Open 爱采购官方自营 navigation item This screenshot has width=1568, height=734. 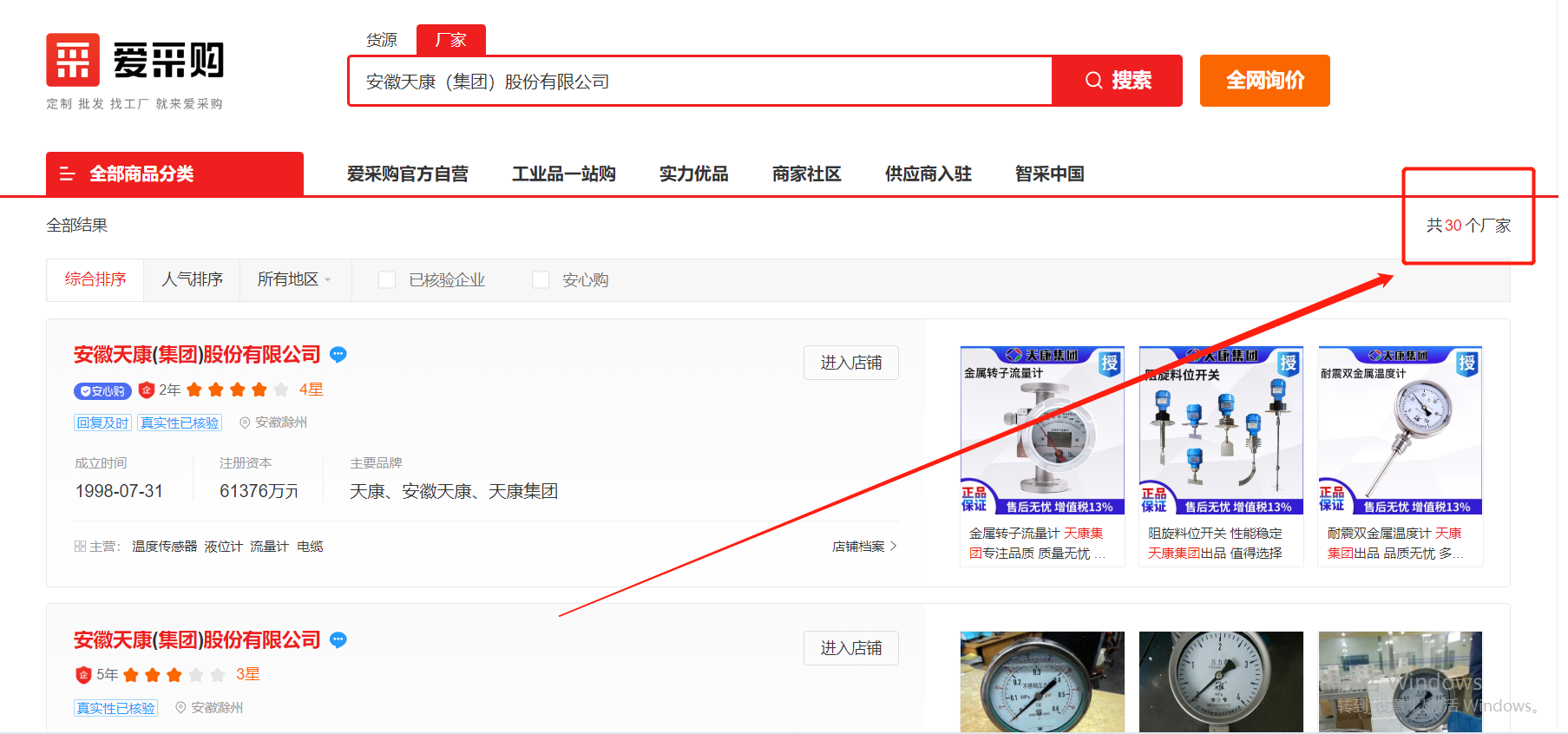coord(407,174)
